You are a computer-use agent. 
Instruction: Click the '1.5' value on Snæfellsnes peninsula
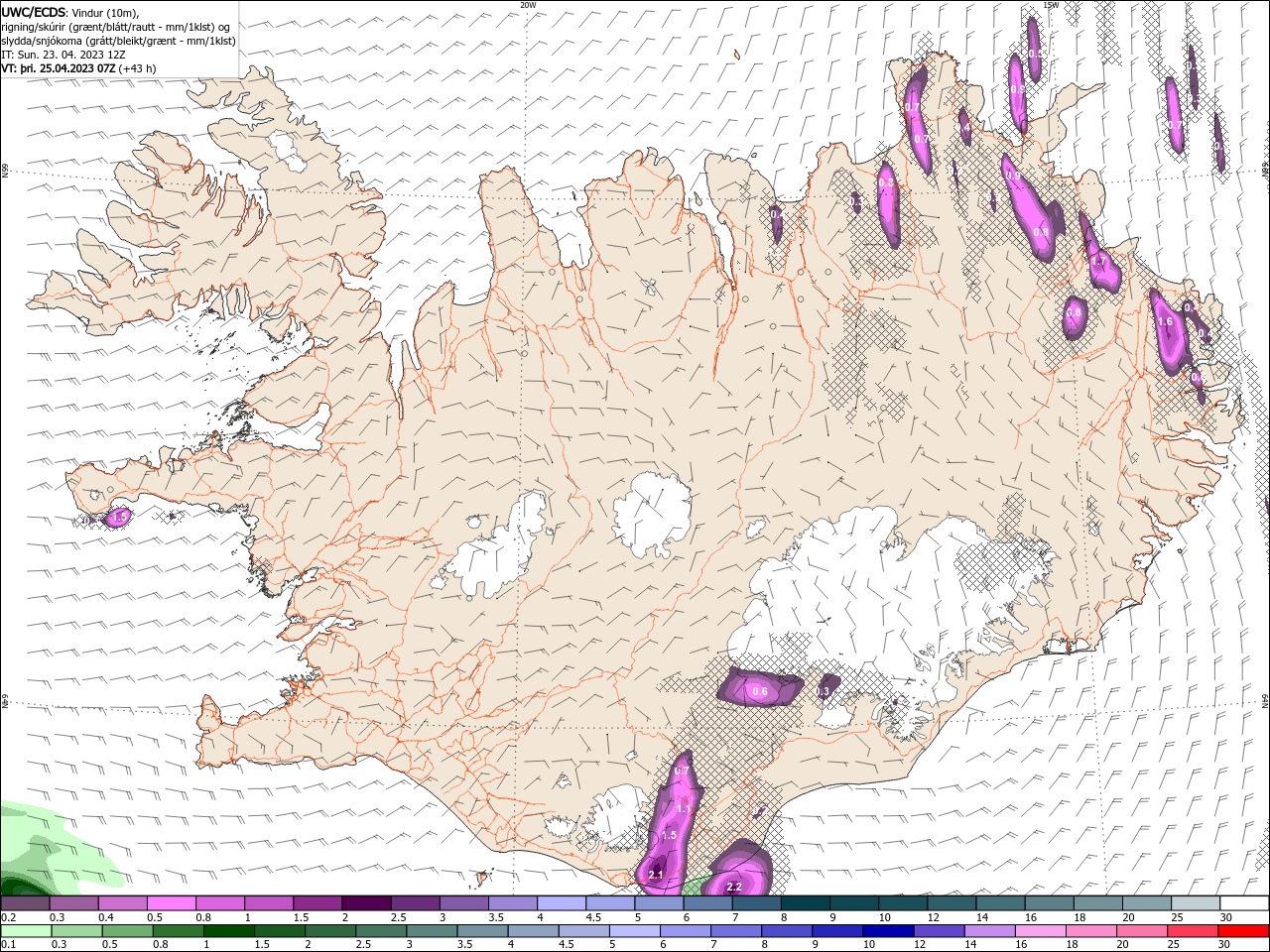coord(120,517)
